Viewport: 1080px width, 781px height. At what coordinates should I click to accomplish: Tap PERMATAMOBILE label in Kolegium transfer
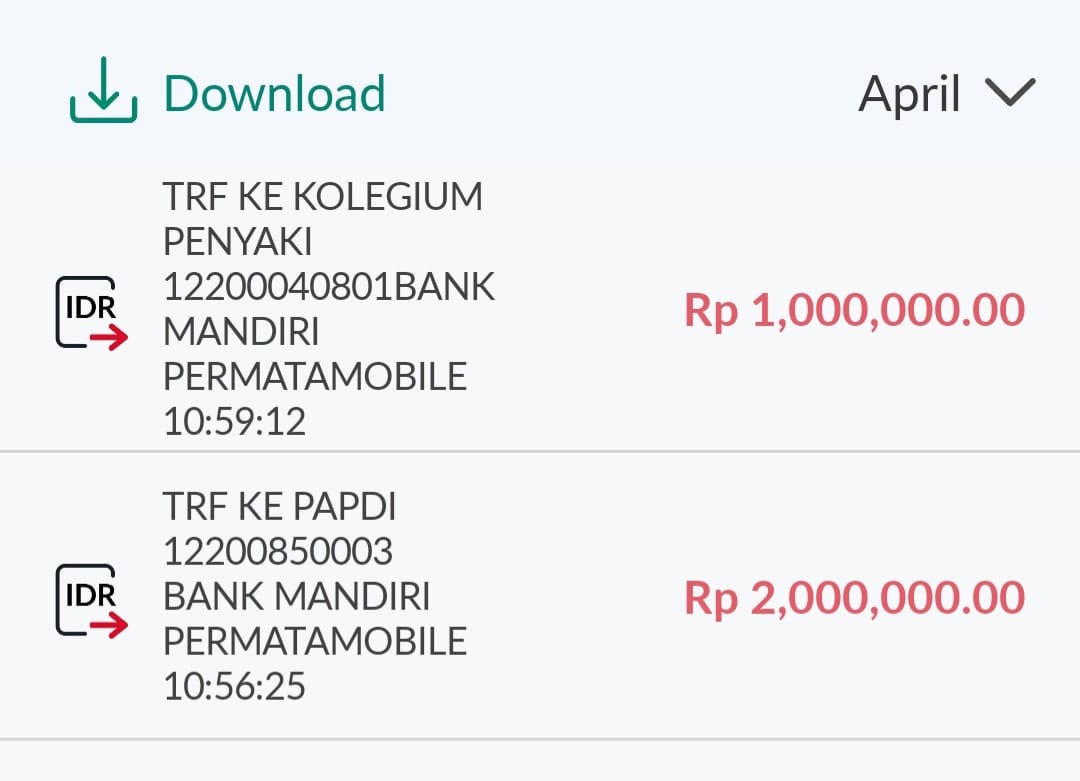(x=314, y=377)
